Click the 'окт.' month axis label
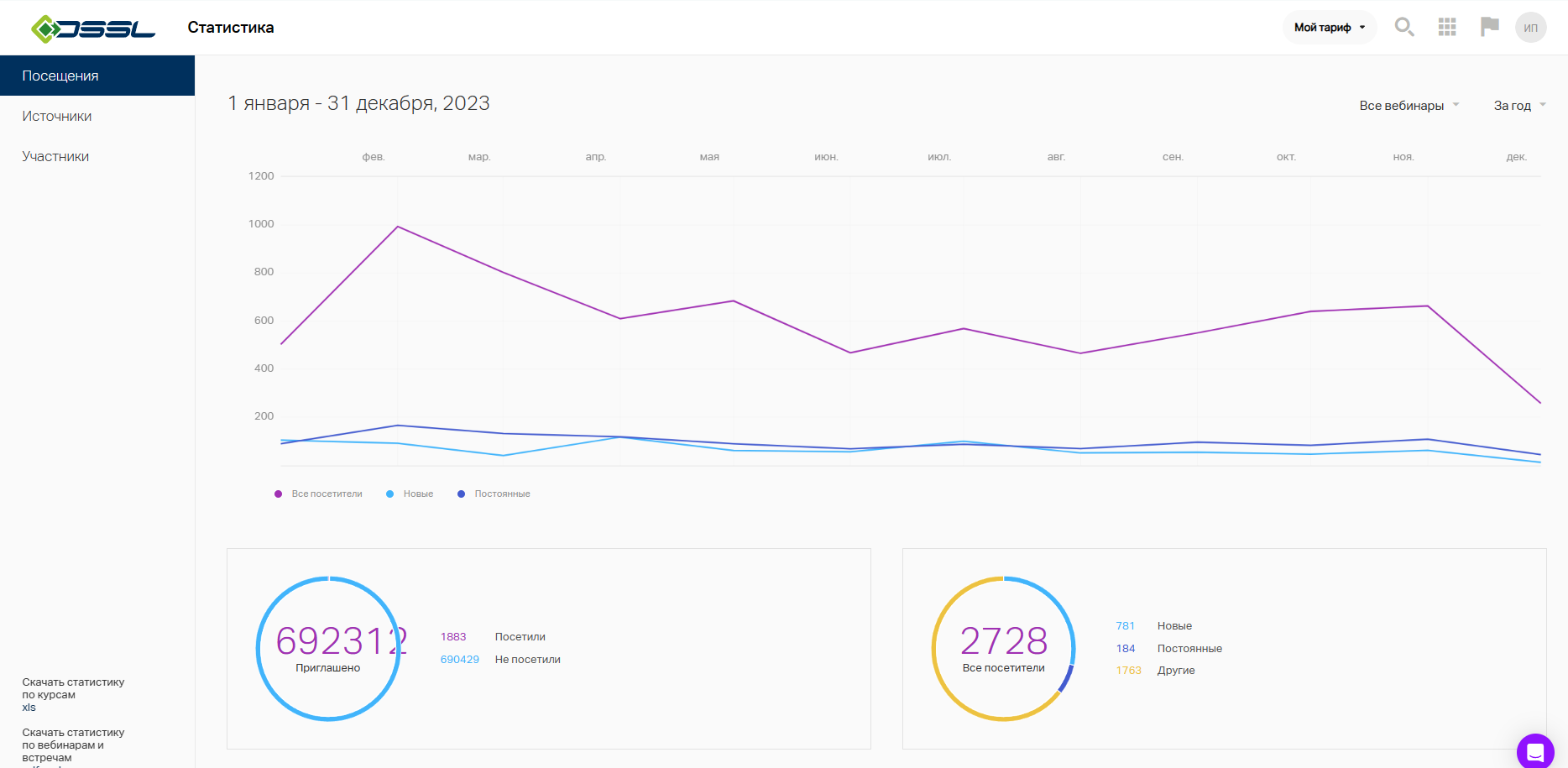1568x768 pixels. pos(1287,157)
